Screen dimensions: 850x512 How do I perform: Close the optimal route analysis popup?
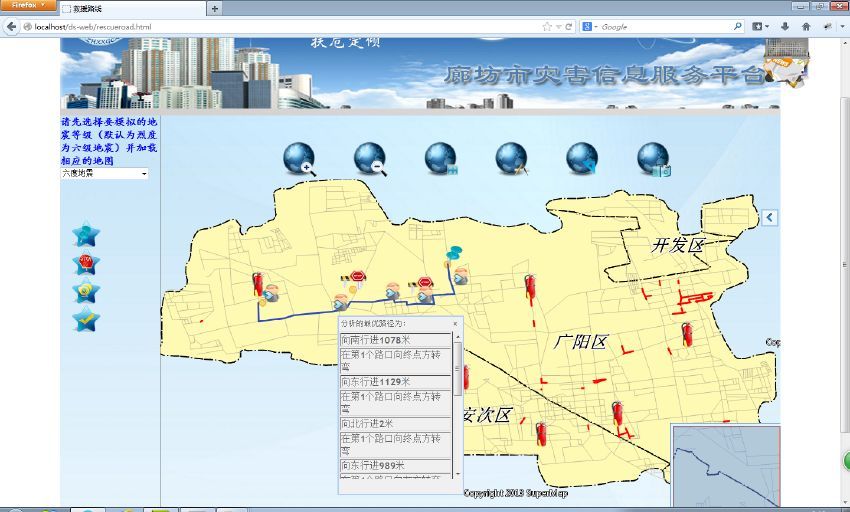pos(455,324)
